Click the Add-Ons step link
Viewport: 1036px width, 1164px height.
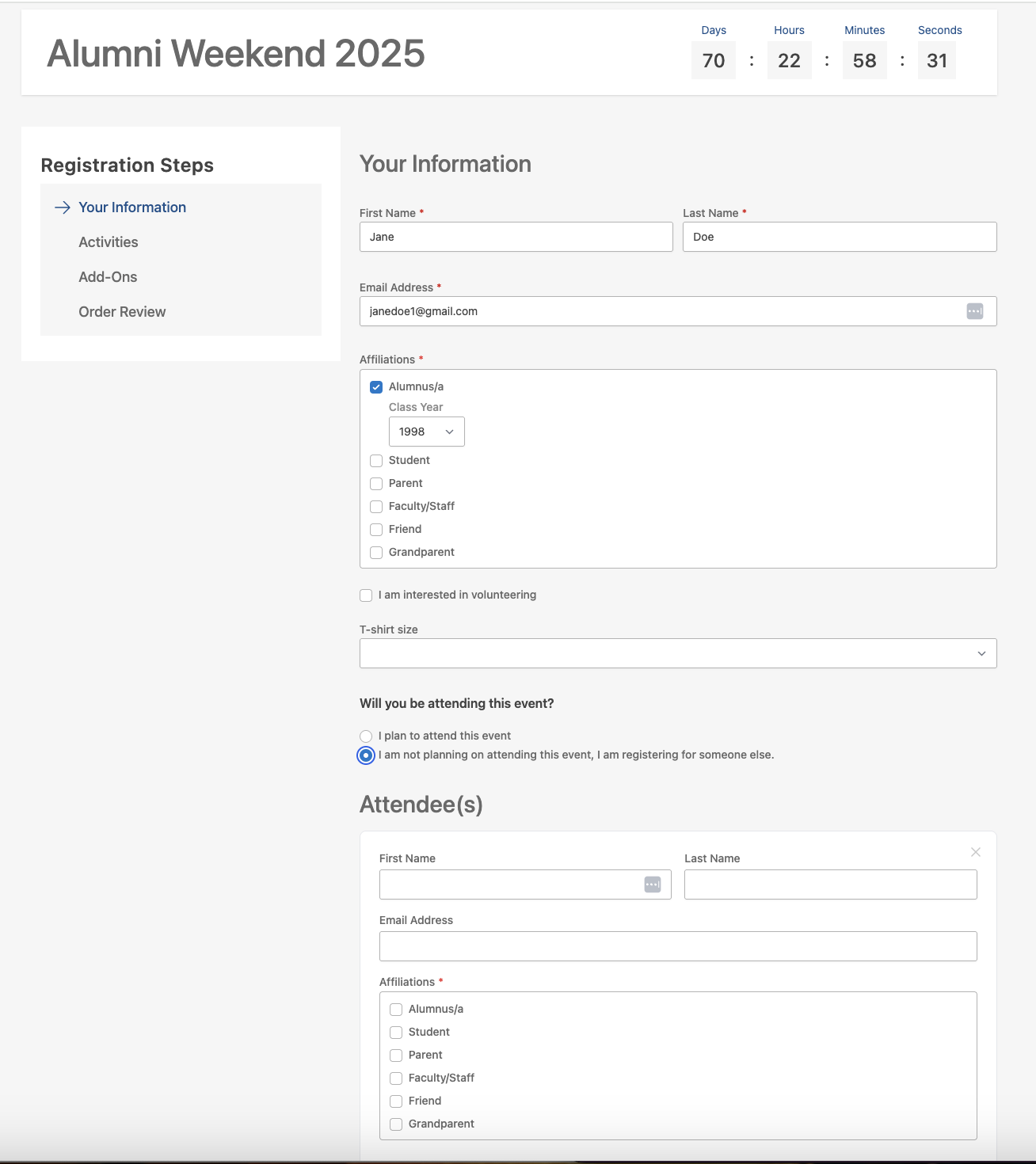click(x=108, y=276)
